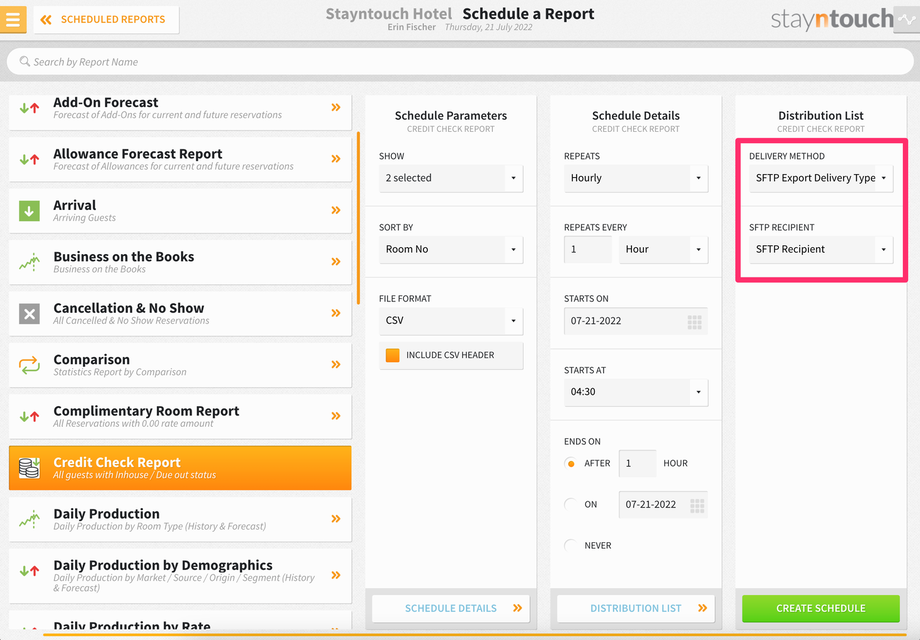Viewport: 920px width, 640px height.
Task: Open the Daily Production chevron
Action: click(x=336, y=519)
